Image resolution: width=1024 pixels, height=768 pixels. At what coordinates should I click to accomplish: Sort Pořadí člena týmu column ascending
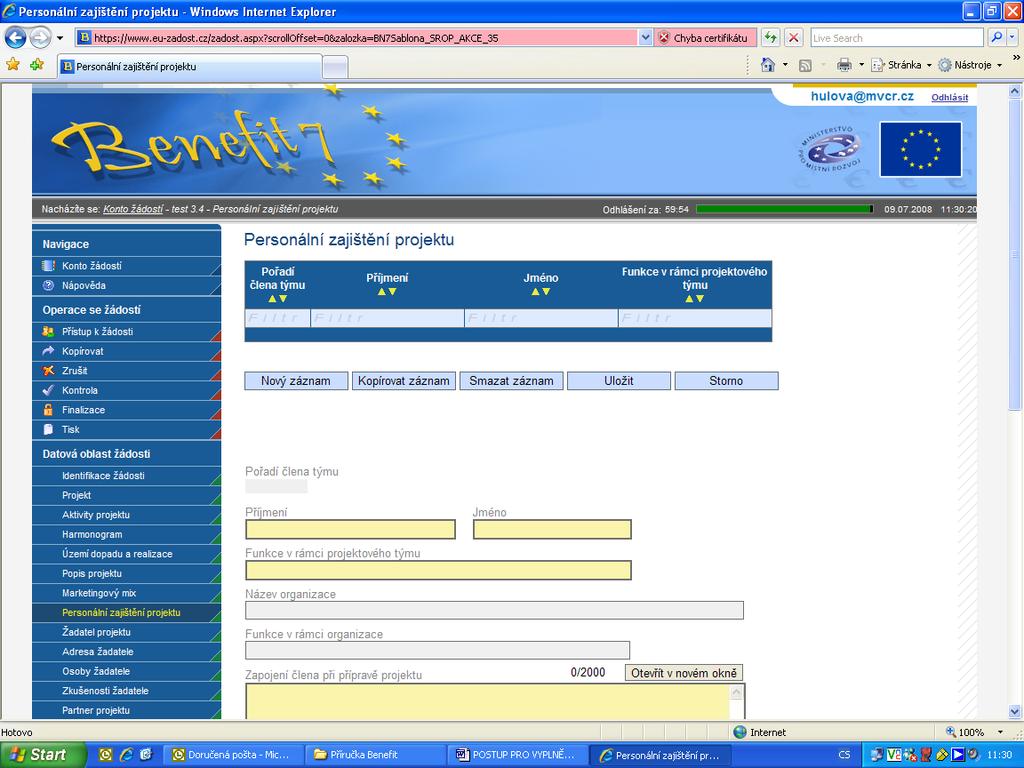[272, 298]
